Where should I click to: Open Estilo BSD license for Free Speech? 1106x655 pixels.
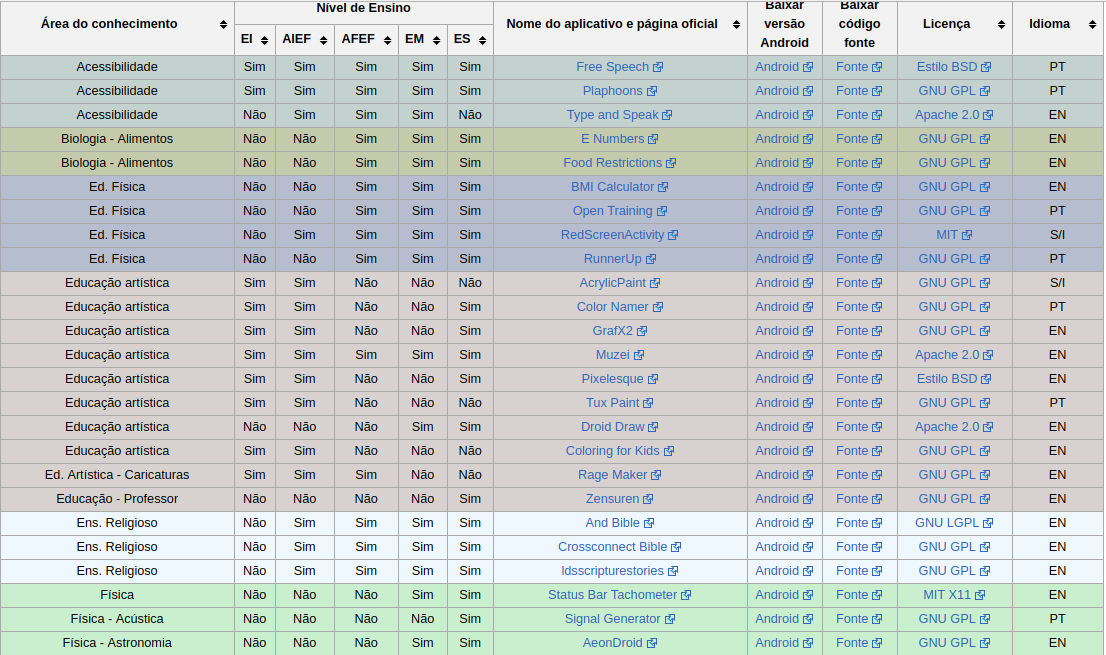coord(954,67)
